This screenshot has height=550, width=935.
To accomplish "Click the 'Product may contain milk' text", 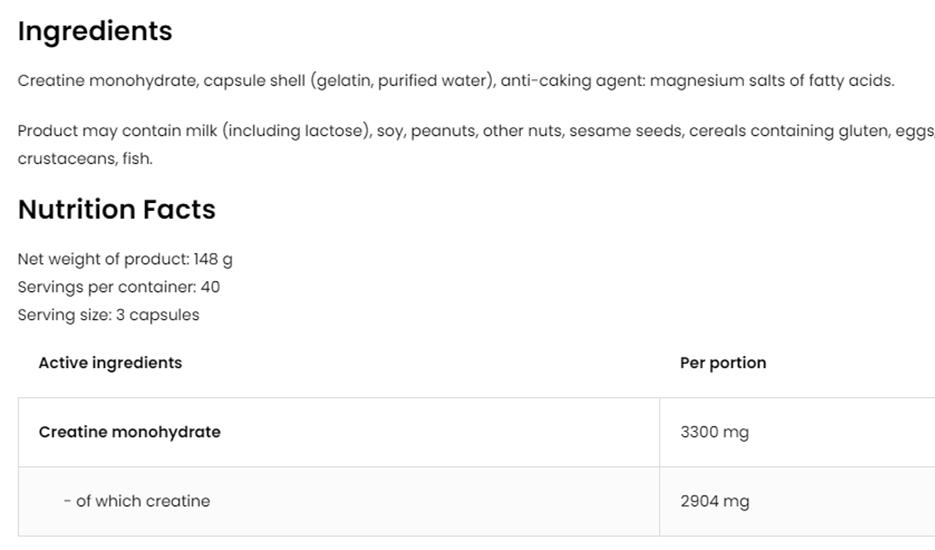I will 118,131.
